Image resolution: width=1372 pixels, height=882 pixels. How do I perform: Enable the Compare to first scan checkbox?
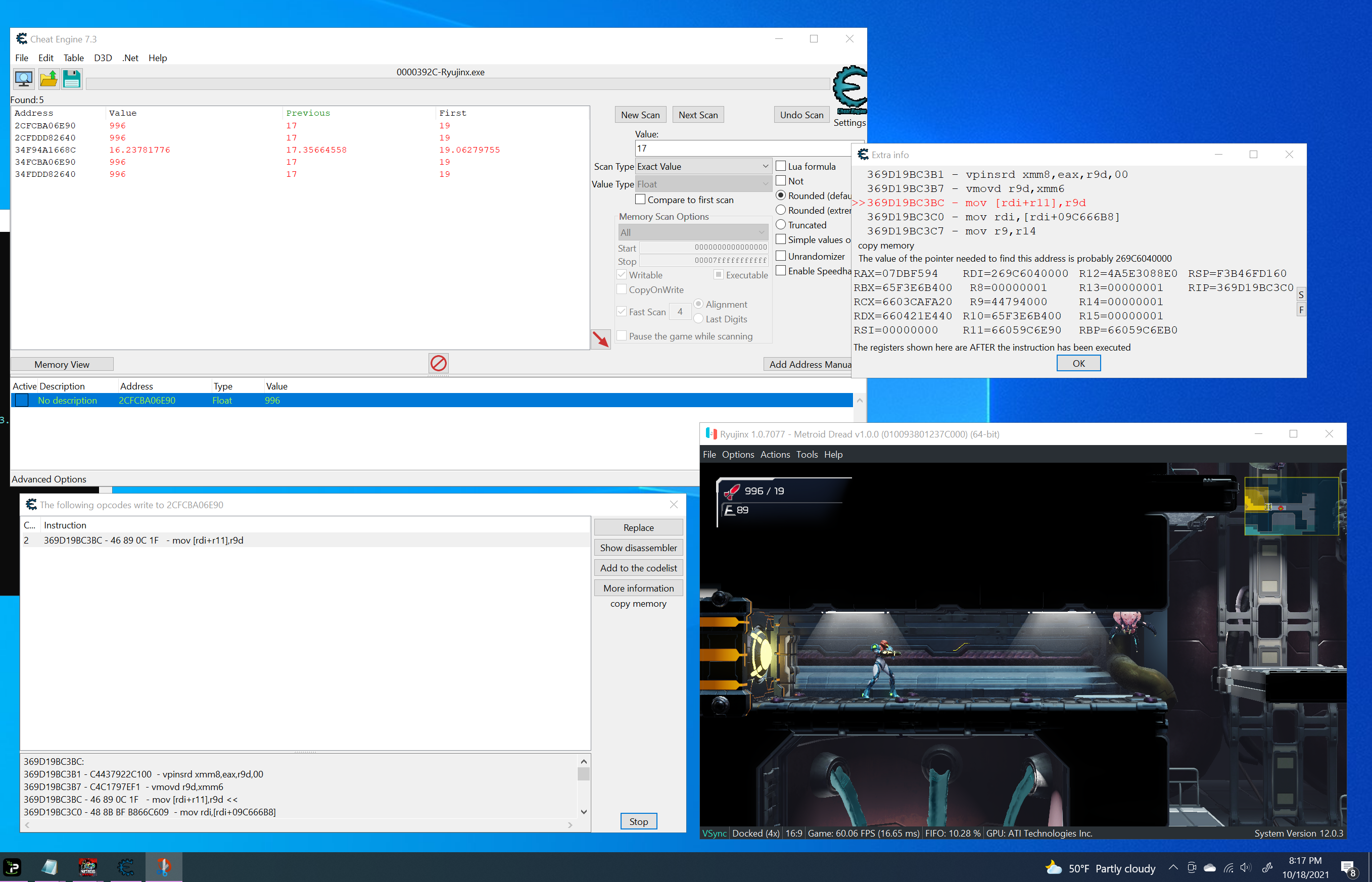tap(640, 200)
